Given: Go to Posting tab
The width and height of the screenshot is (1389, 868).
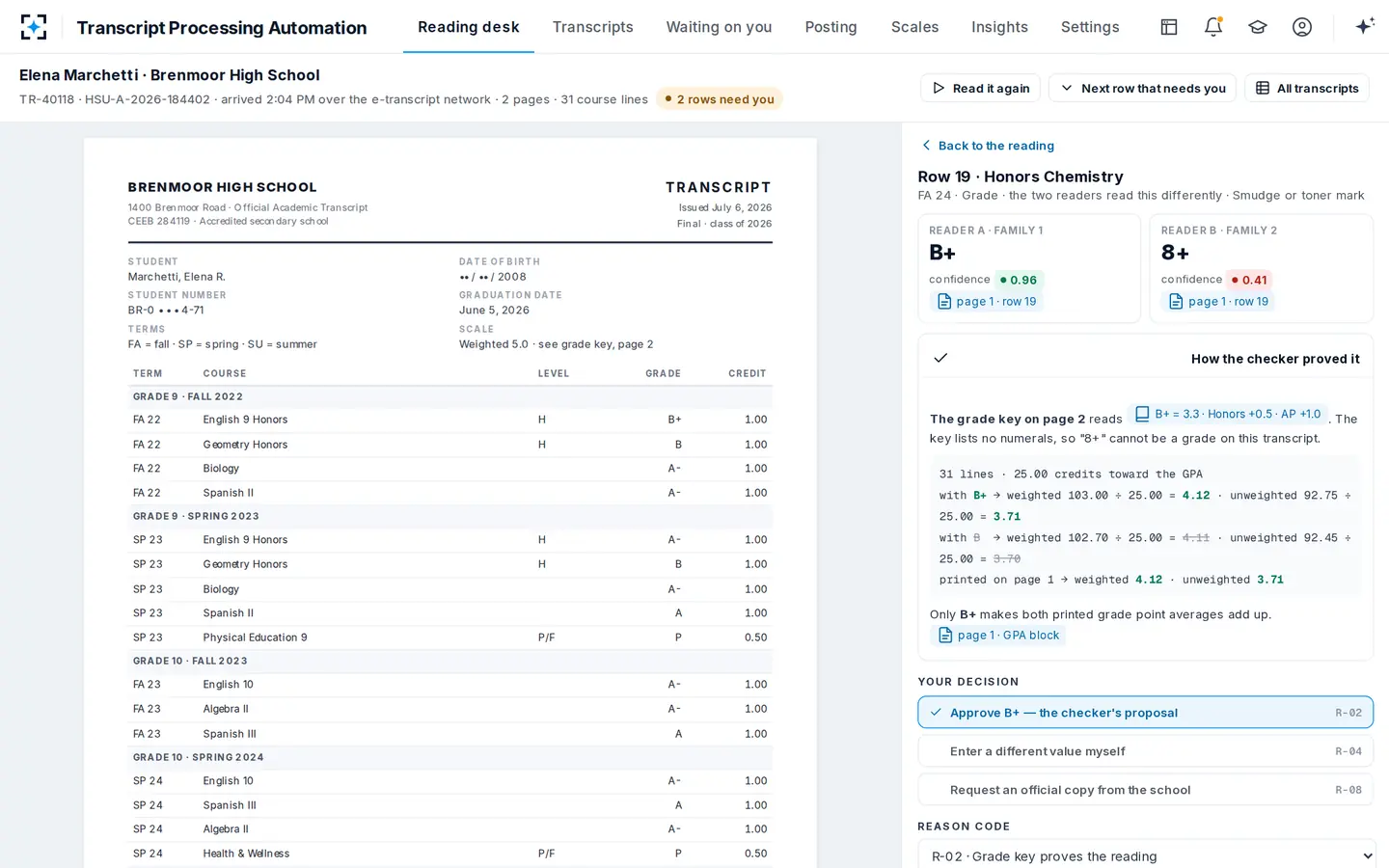Looking at the screenshot, I should click(x=831, y=27).
